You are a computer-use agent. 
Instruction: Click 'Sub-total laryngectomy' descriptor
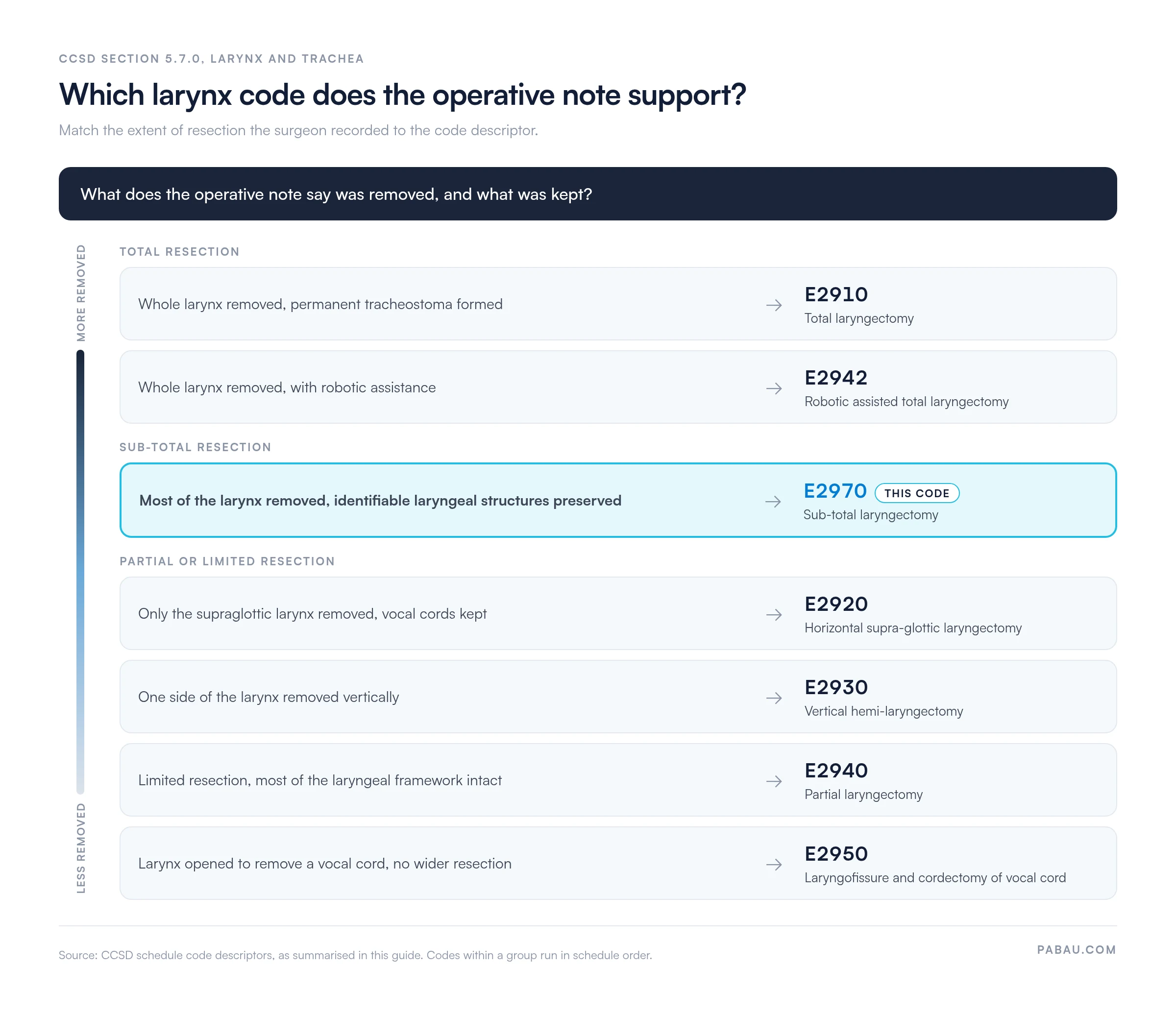click(x=871, y=515)
